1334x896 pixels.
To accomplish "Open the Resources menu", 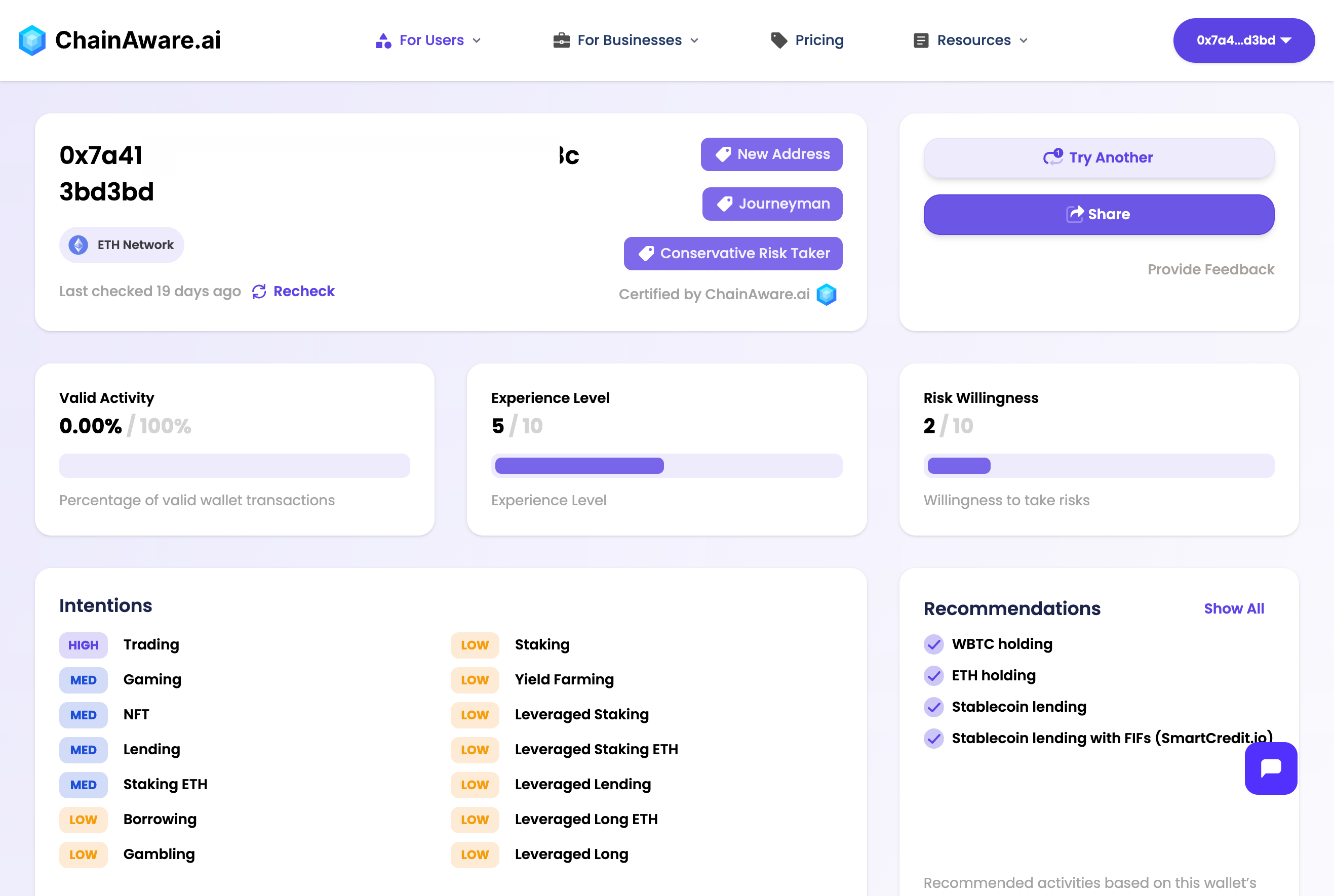I will [x=971, y=40].
